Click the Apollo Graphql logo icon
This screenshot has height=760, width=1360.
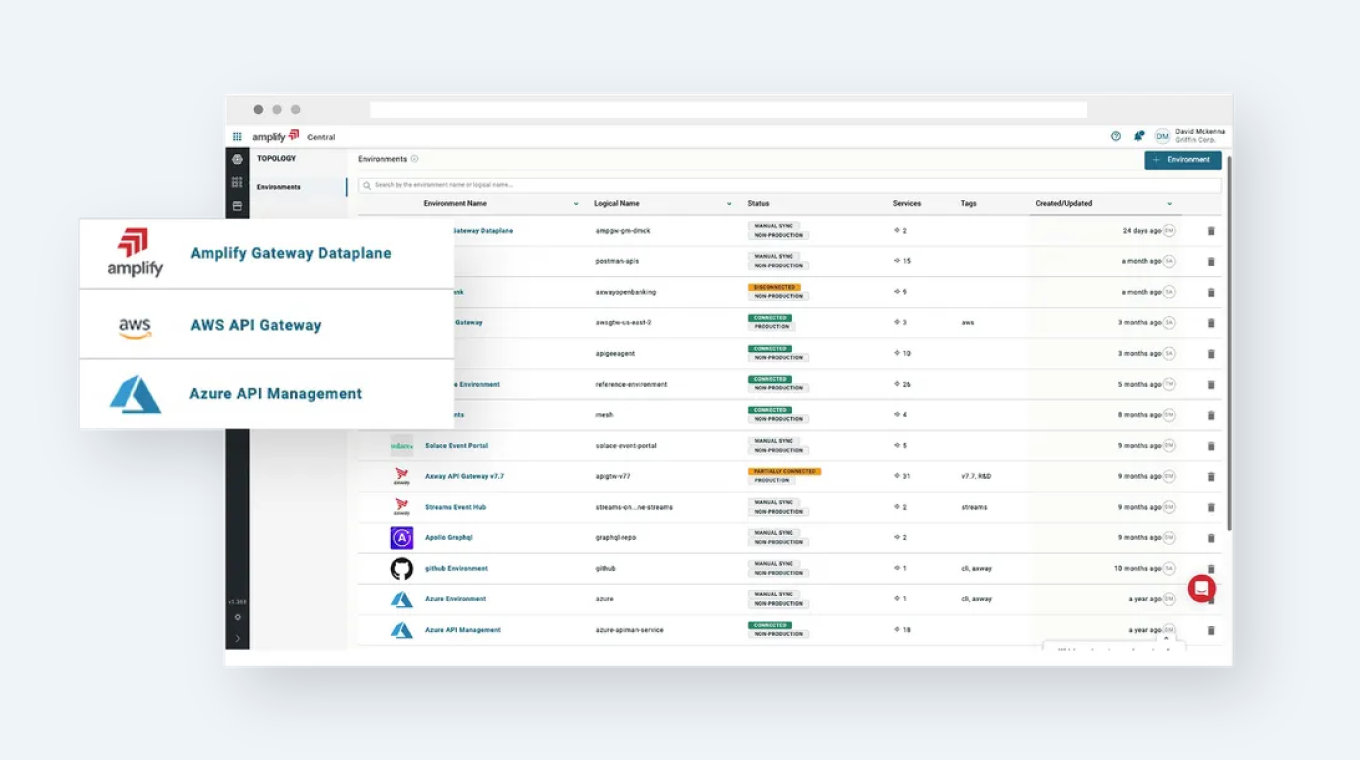click(x=401, y=538)
